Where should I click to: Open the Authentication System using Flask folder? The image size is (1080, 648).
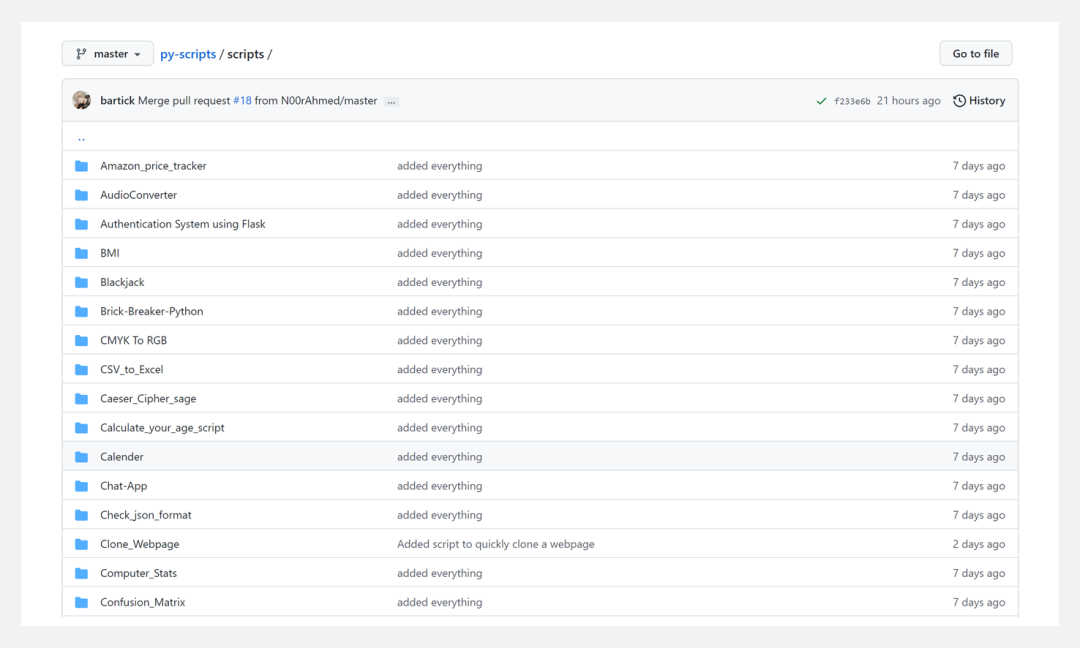[183, 224]
